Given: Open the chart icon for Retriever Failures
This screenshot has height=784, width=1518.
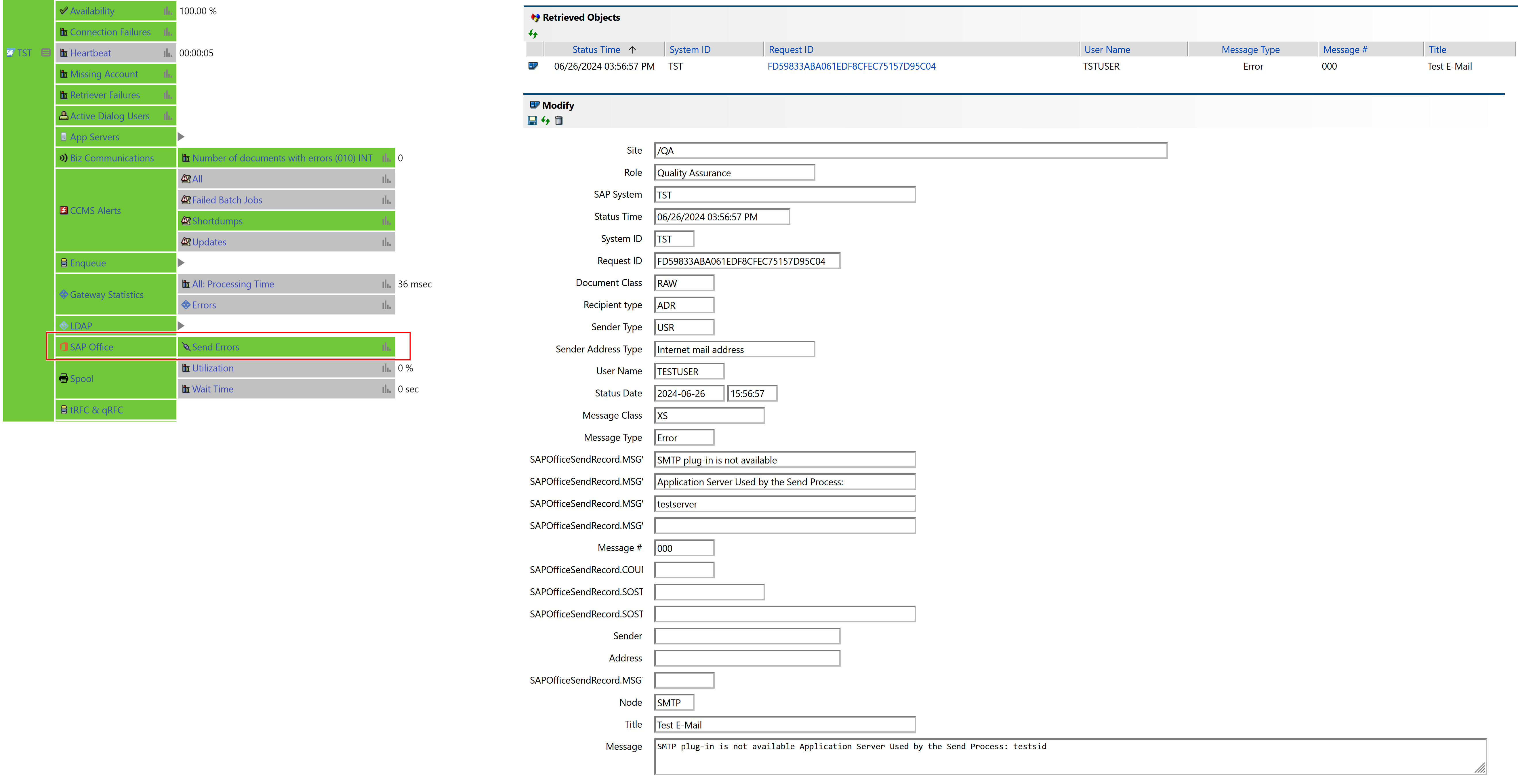Looking at the screenshot, I should pos(168,96).
